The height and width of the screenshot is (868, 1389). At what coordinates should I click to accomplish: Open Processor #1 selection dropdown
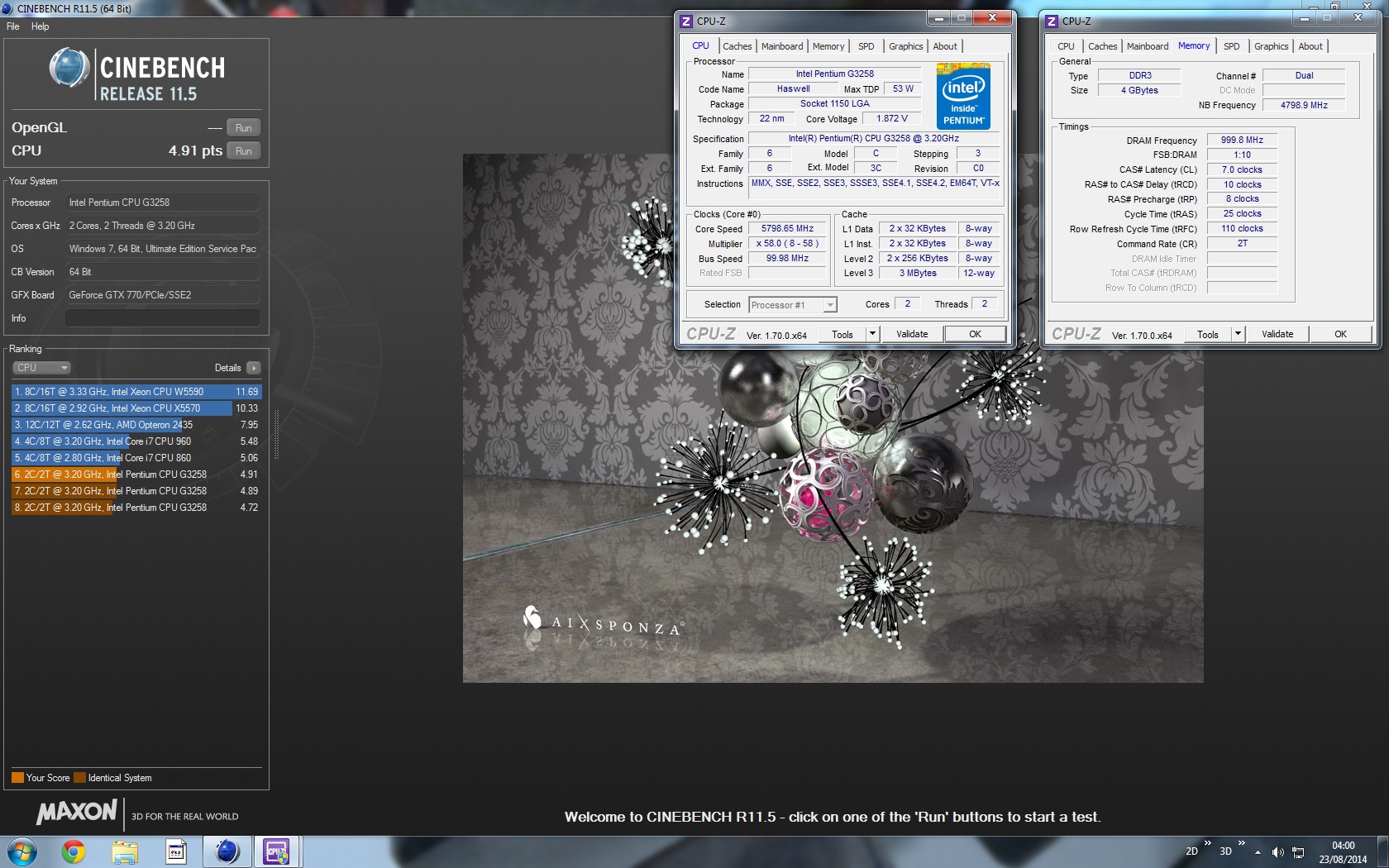pos(793,305)
